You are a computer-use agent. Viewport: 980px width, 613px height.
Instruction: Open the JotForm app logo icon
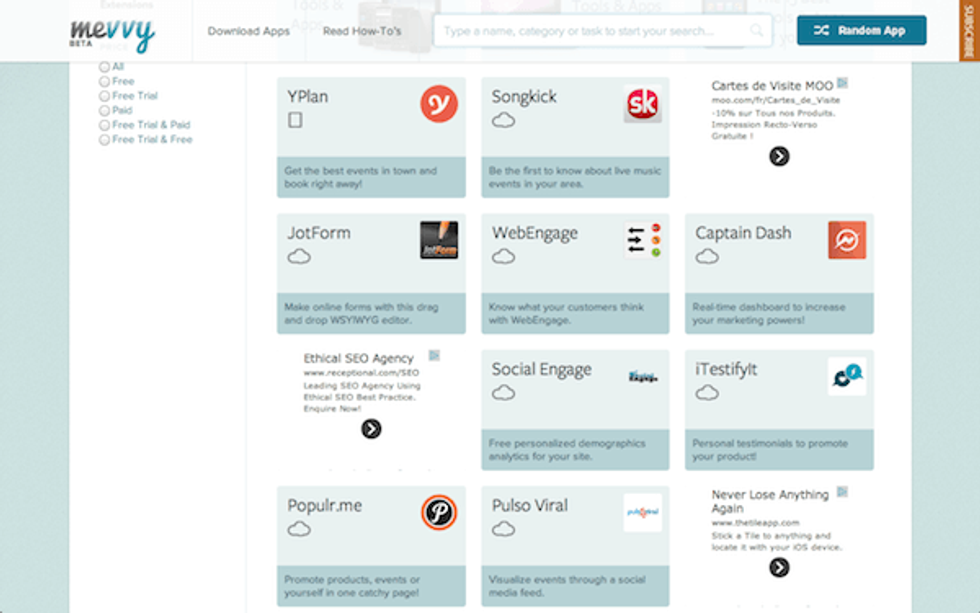coord(439,240)
